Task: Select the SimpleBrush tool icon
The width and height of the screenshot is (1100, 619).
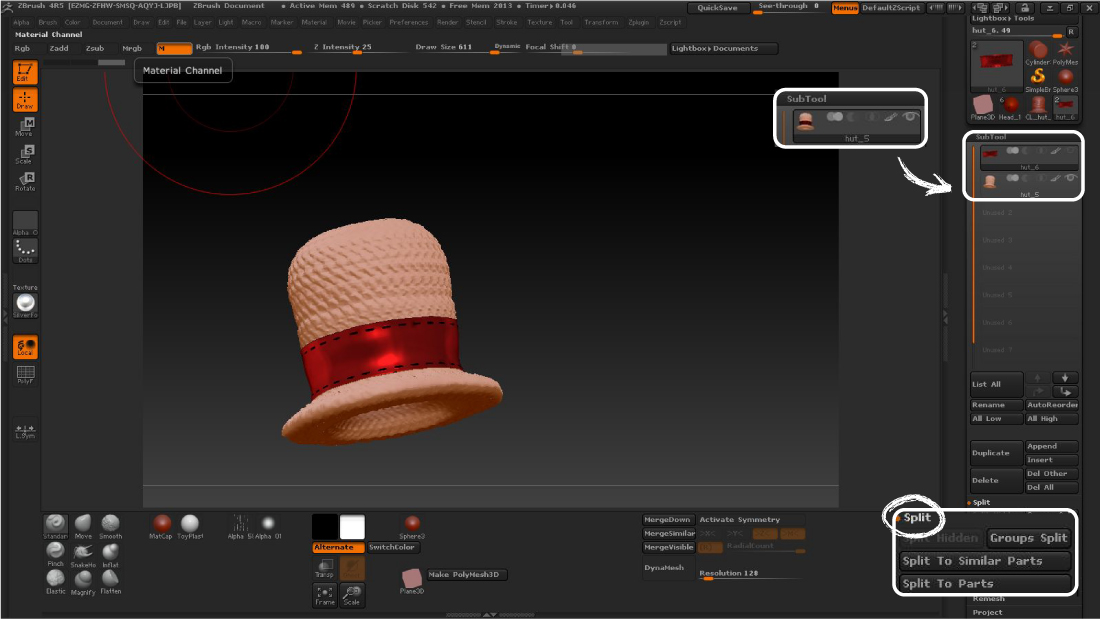Action: tap(1036, 77)
